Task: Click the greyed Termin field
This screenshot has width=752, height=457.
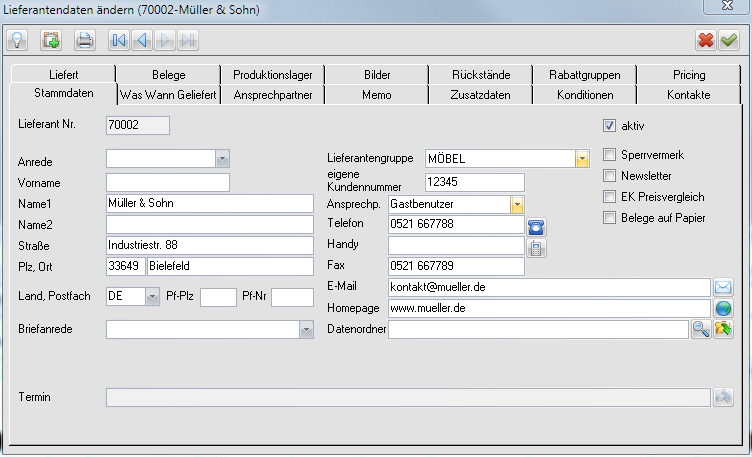Action: point(408,398)
